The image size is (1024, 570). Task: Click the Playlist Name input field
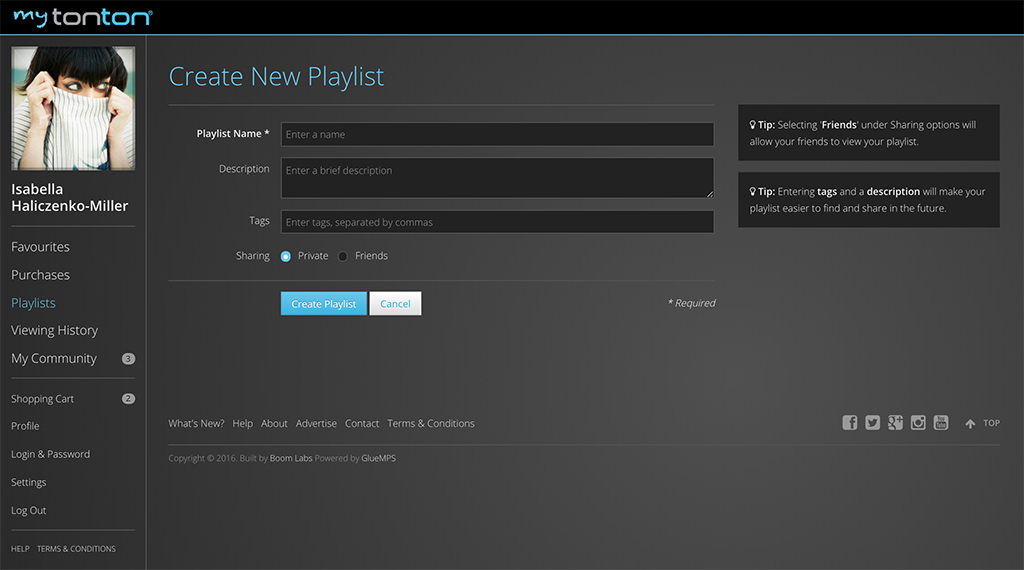pyautogui.click(x=497, y=134)
